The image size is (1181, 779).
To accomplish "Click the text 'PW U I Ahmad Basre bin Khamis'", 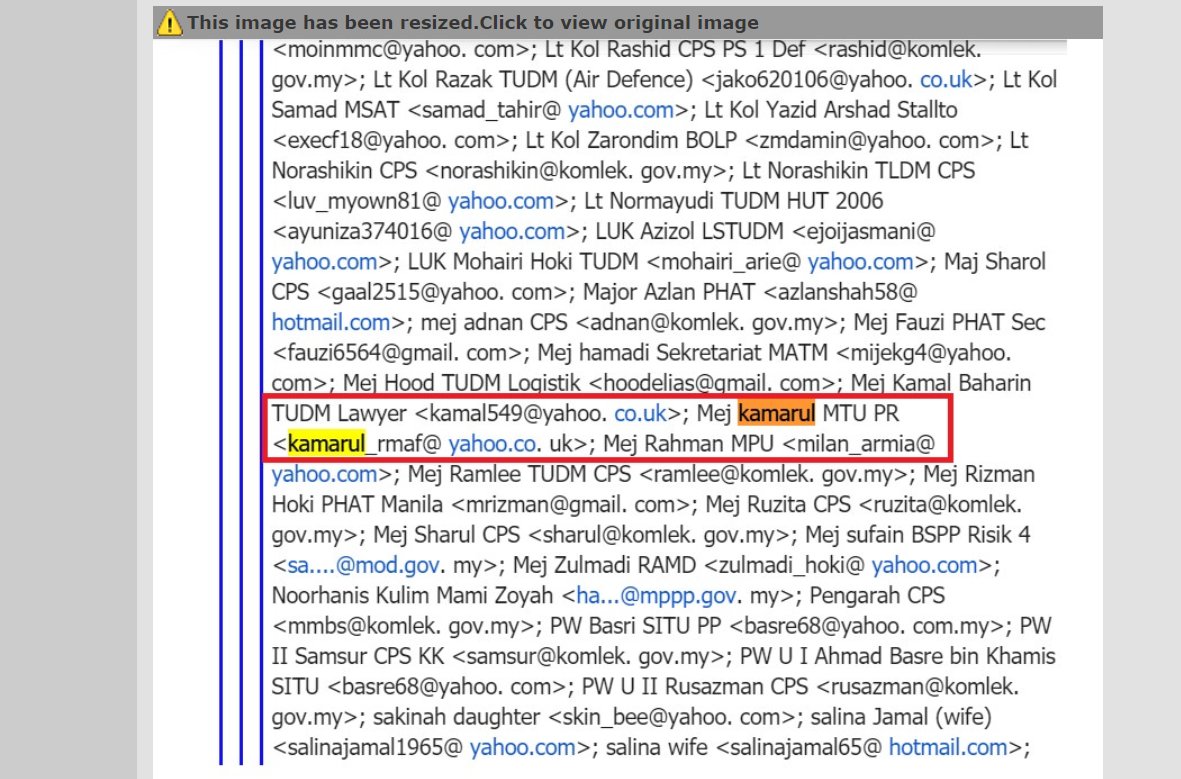I will coord(898,656).
